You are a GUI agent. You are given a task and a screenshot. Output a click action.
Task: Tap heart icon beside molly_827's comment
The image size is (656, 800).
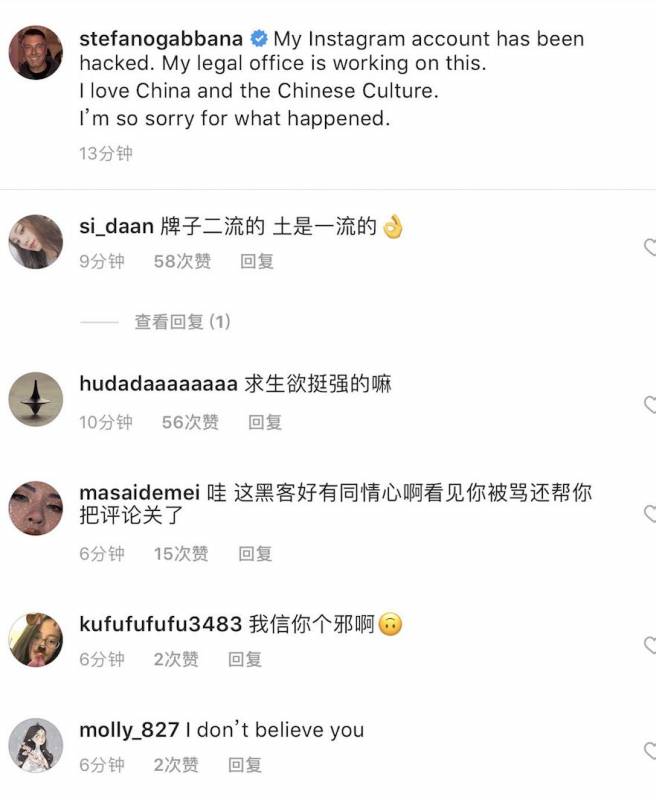pyautogui.click(x=650, y=751)
